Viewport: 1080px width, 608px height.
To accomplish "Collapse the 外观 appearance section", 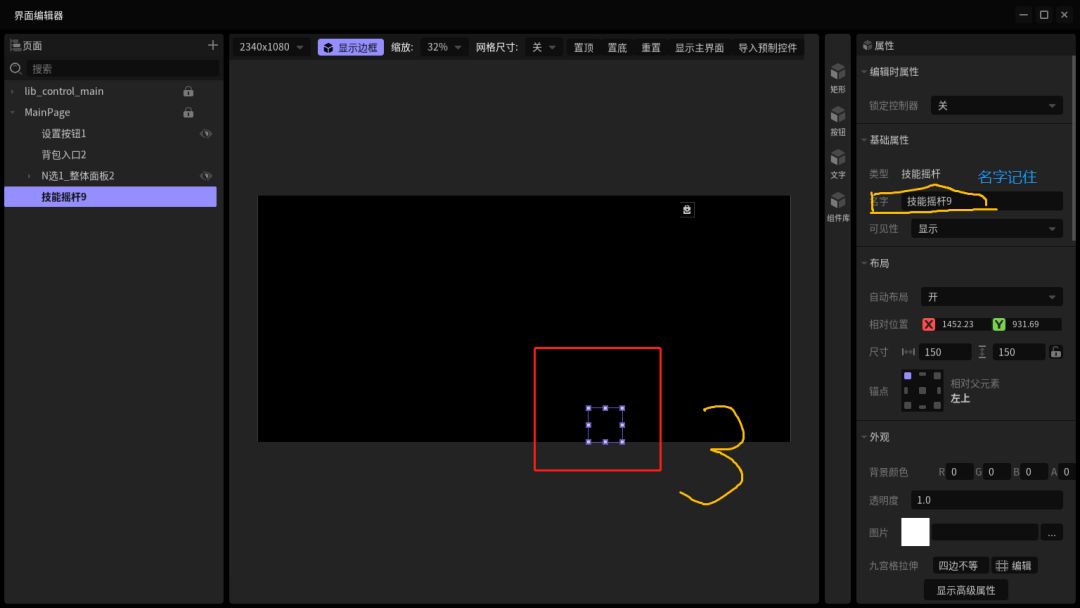I will point(864,437).
